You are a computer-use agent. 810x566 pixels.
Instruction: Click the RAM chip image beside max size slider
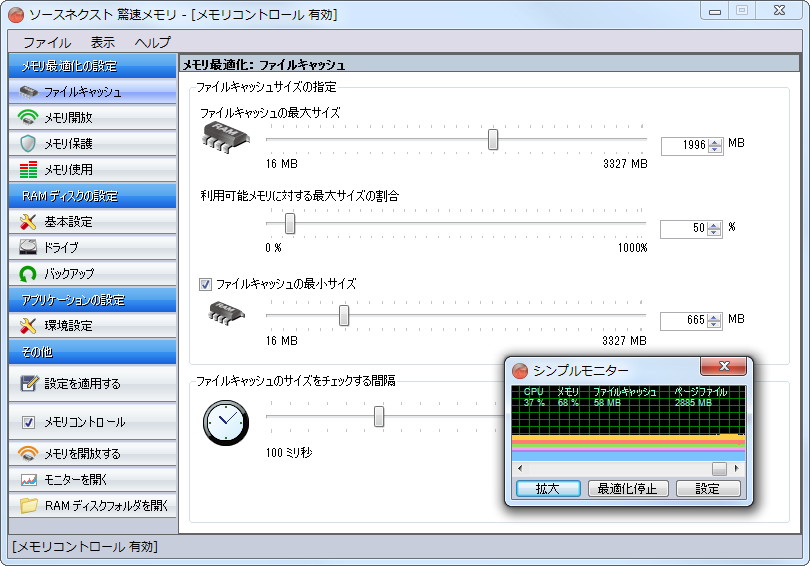click(x=226, y=138)
